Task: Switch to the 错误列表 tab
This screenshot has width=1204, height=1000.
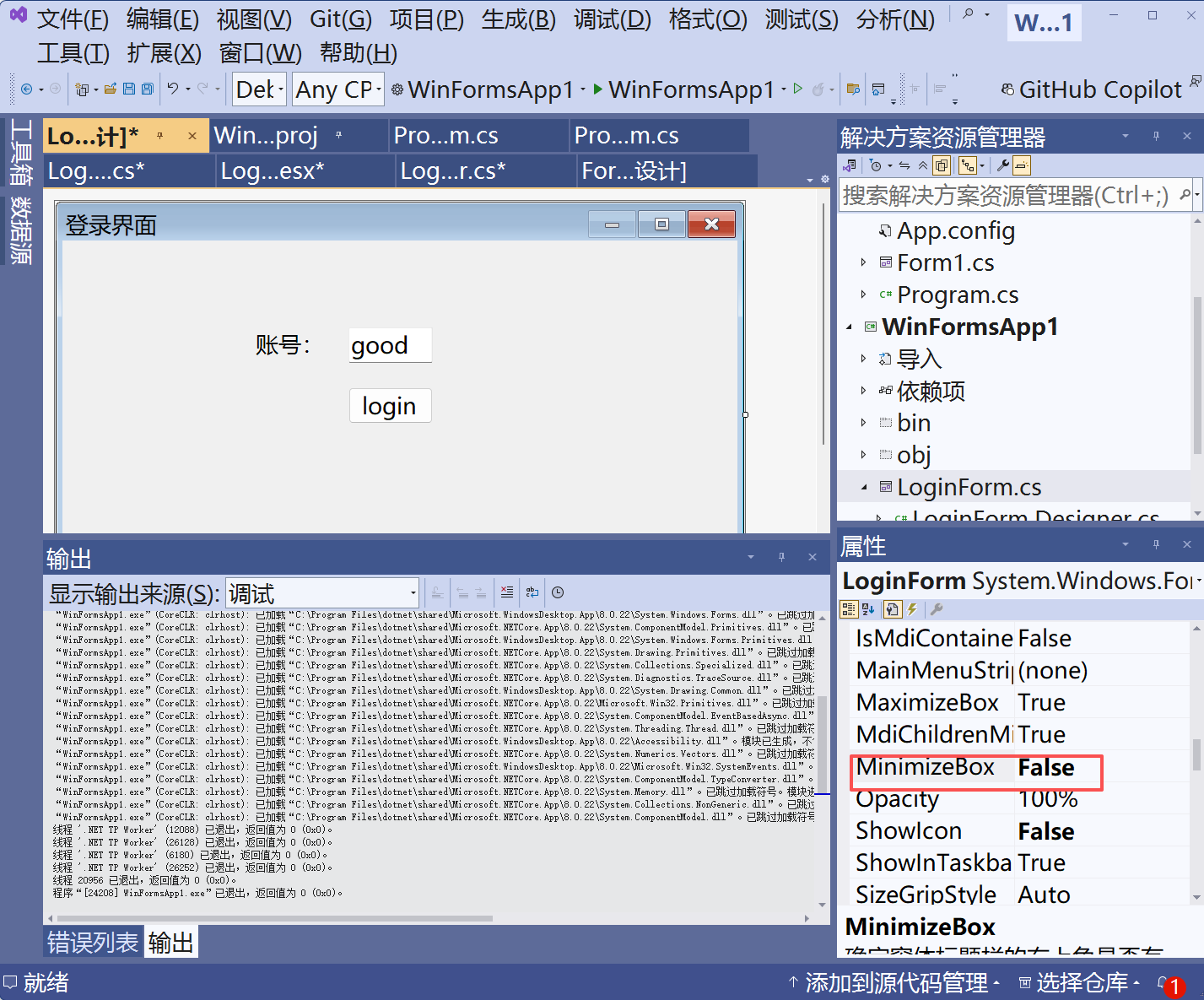Action: pyautogui.click(x=93, y=943)
